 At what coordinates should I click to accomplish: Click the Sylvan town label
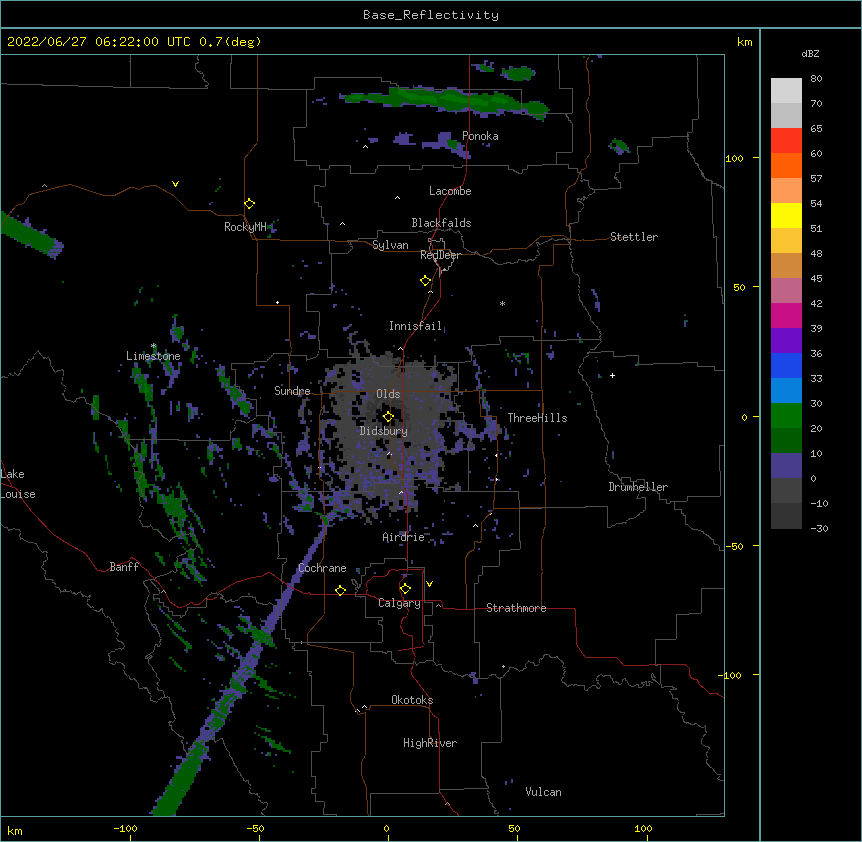coord(390,245)
